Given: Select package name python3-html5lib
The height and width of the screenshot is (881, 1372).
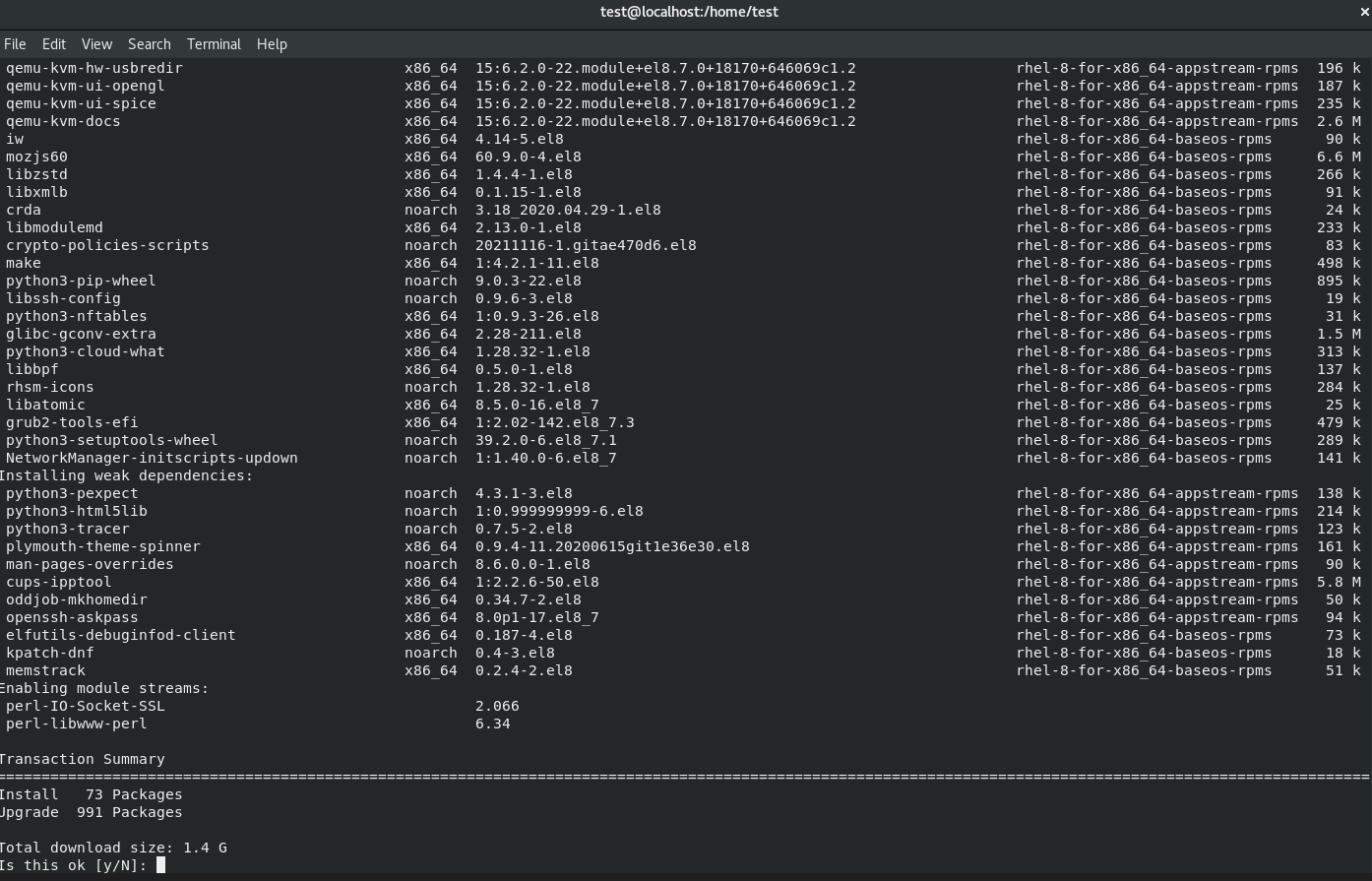Looking at the screenshot, I should coord(77,511).
